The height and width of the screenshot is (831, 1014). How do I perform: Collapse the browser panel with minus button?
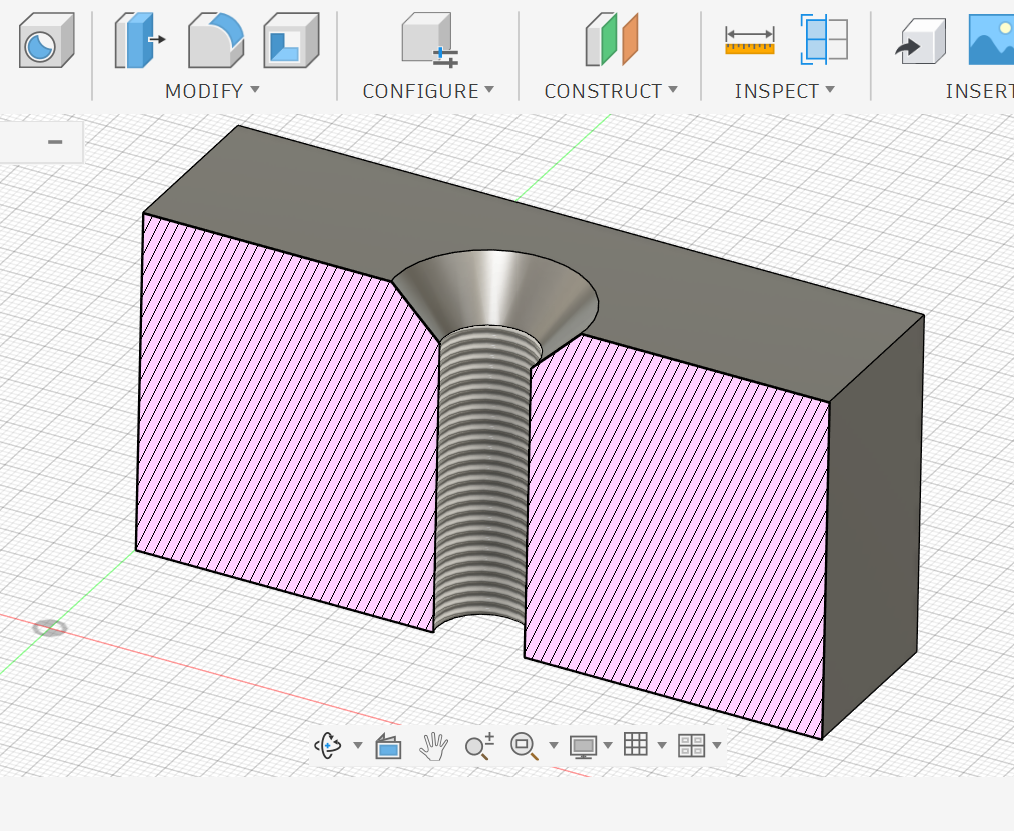(x=55, y=142)
